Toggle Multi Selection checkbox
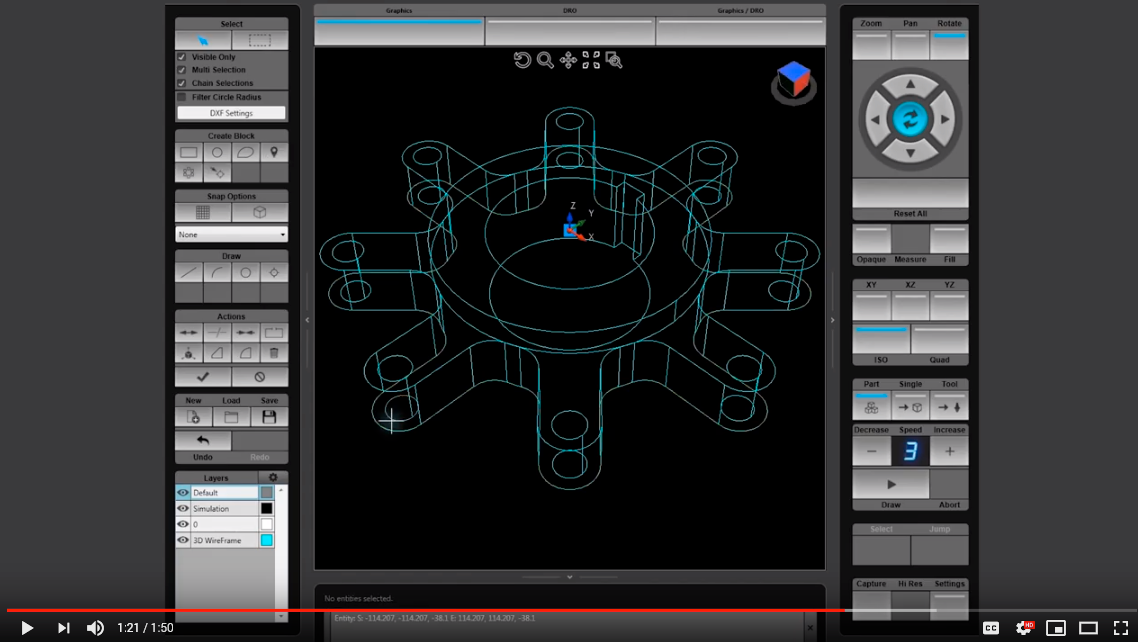This screenshot has width=1138, height=642. (x=181, y=70)
